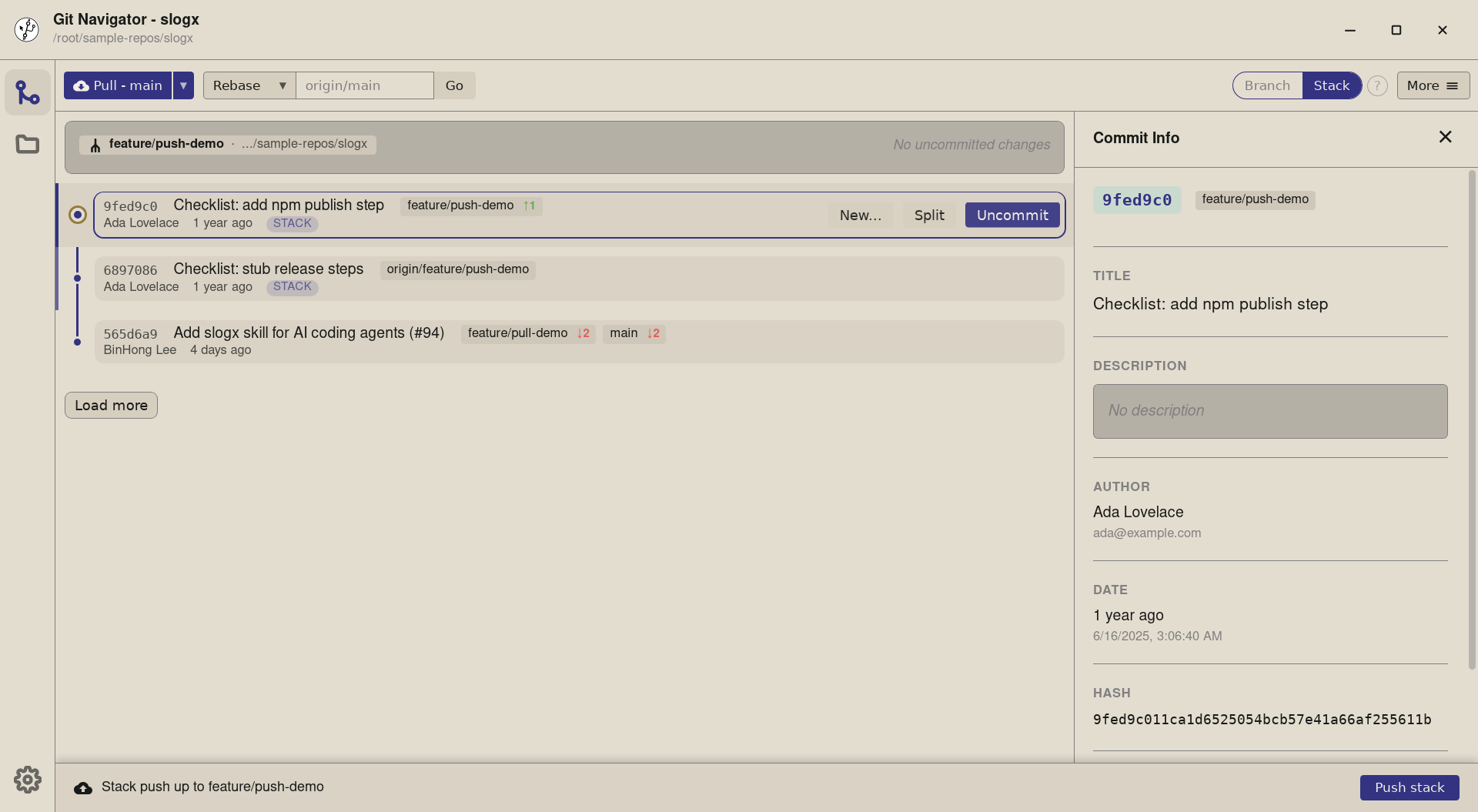Image resolution: width=1478 pixels, height=812 pixels.
Task: Click the Push stack button
Action: 1409,787
